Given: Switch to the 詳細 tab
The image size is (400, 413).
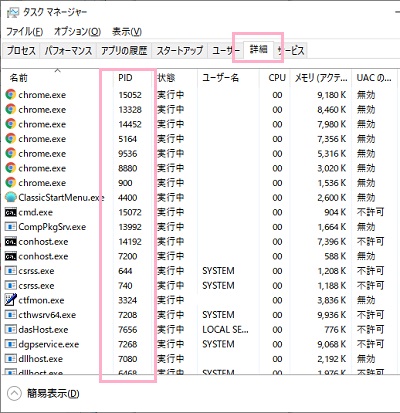Looking at the screenshot, I should pos(258,49).
